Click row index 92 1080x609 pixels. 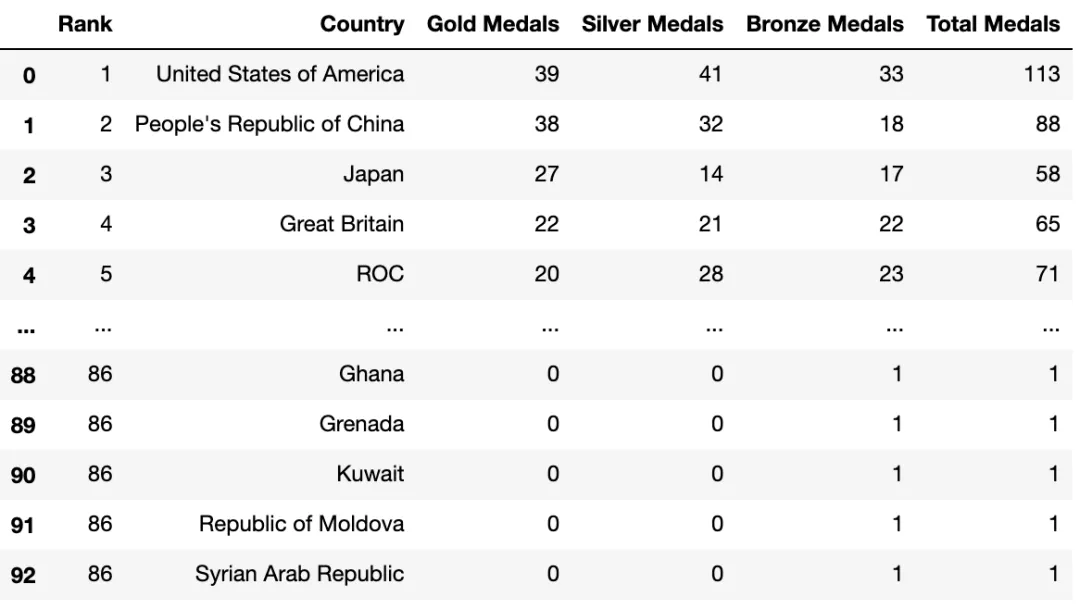tap(23, 575)
